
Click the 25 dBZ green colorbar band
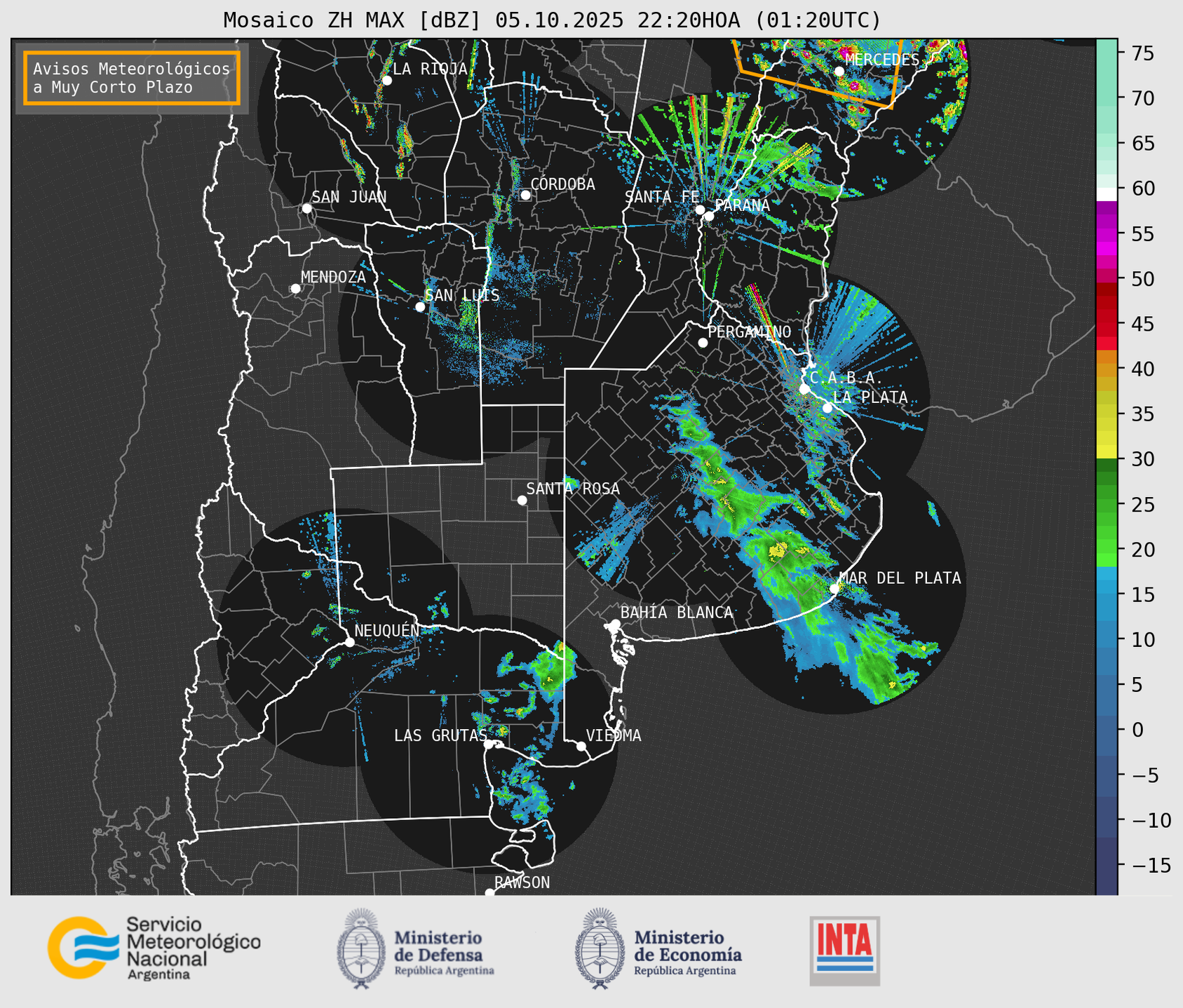tap(1107, 505)
